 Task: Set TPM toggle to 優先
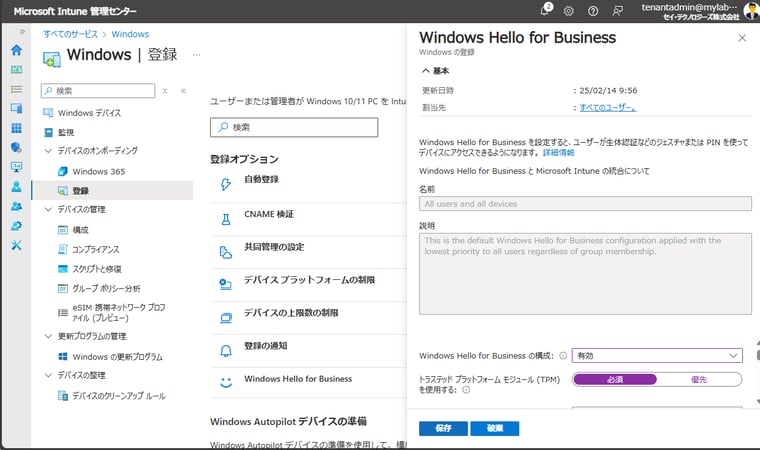(699, 380)
